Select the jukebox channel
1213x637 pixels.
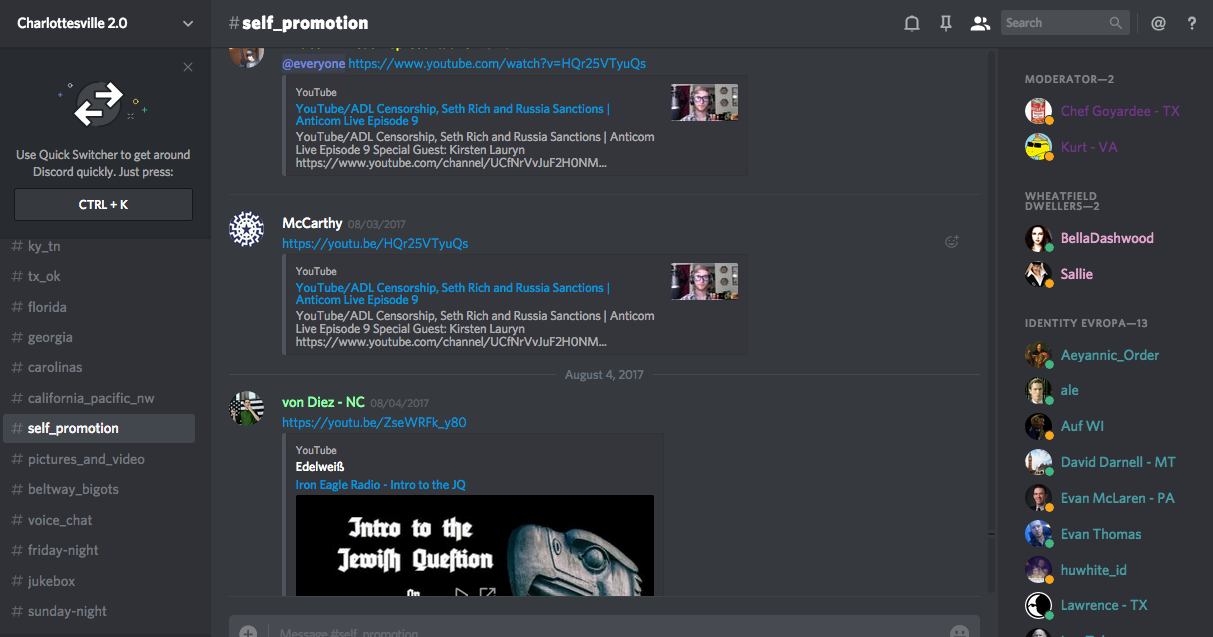(51, 581)
